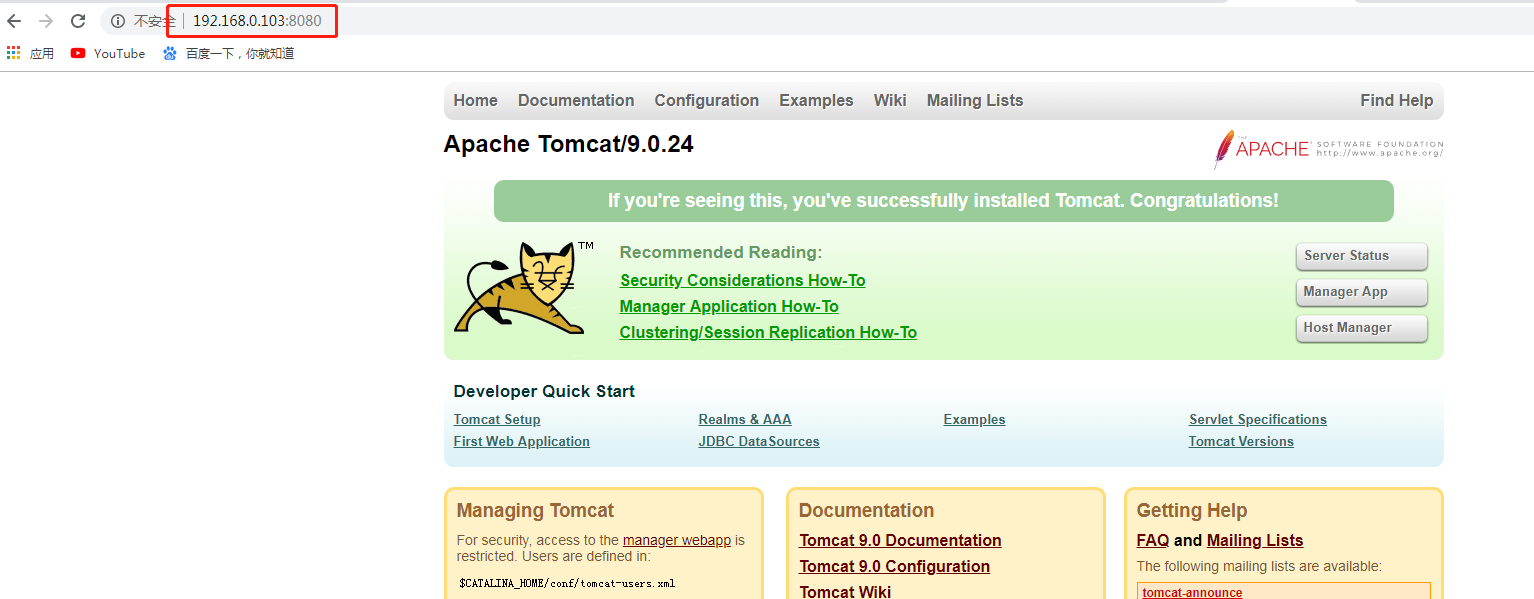This screenshot has width=1534, height=599.
Task: Open the Documentation nav item
Action: tap(576, 100)
